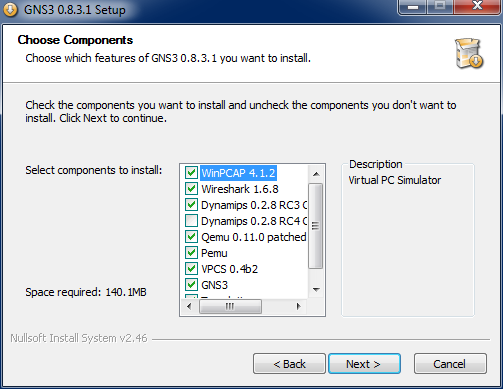Screen dimensions: 503x389
Task: Select the Pemu list item text
Action: pos(214,253)
